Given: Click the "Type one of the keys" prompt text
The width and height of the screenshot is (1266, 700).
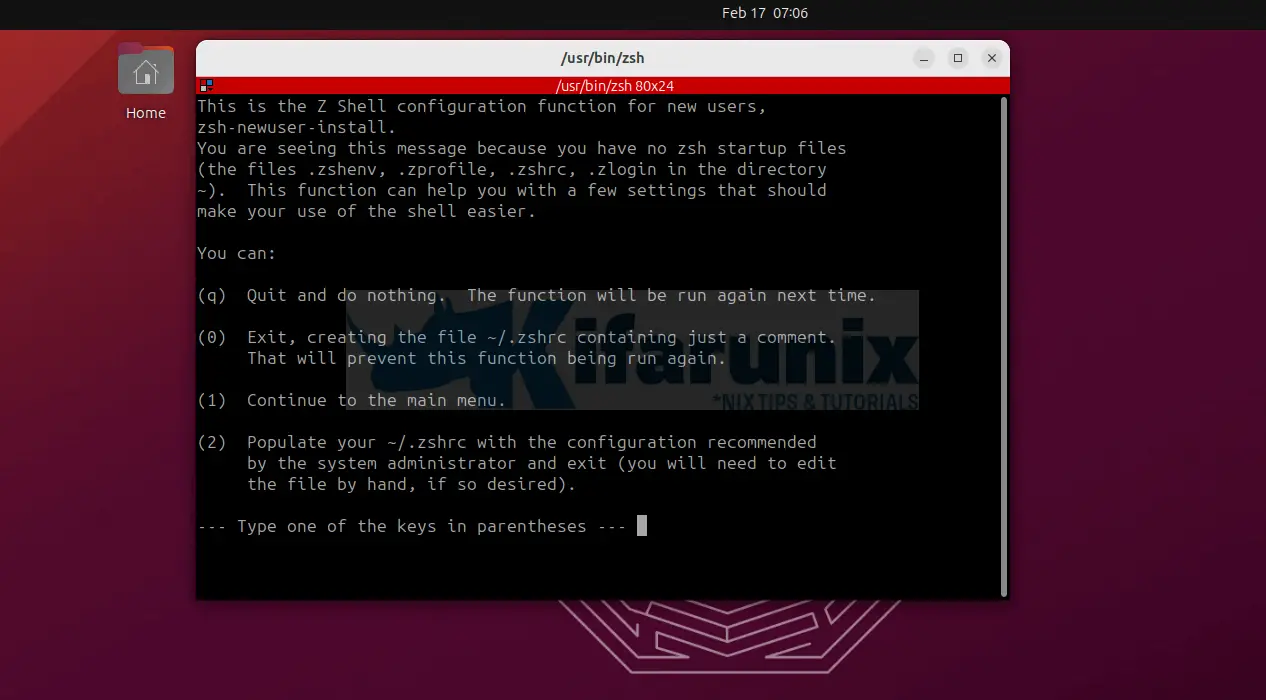Looking at the screenshot, I should [x=412, y=526].
